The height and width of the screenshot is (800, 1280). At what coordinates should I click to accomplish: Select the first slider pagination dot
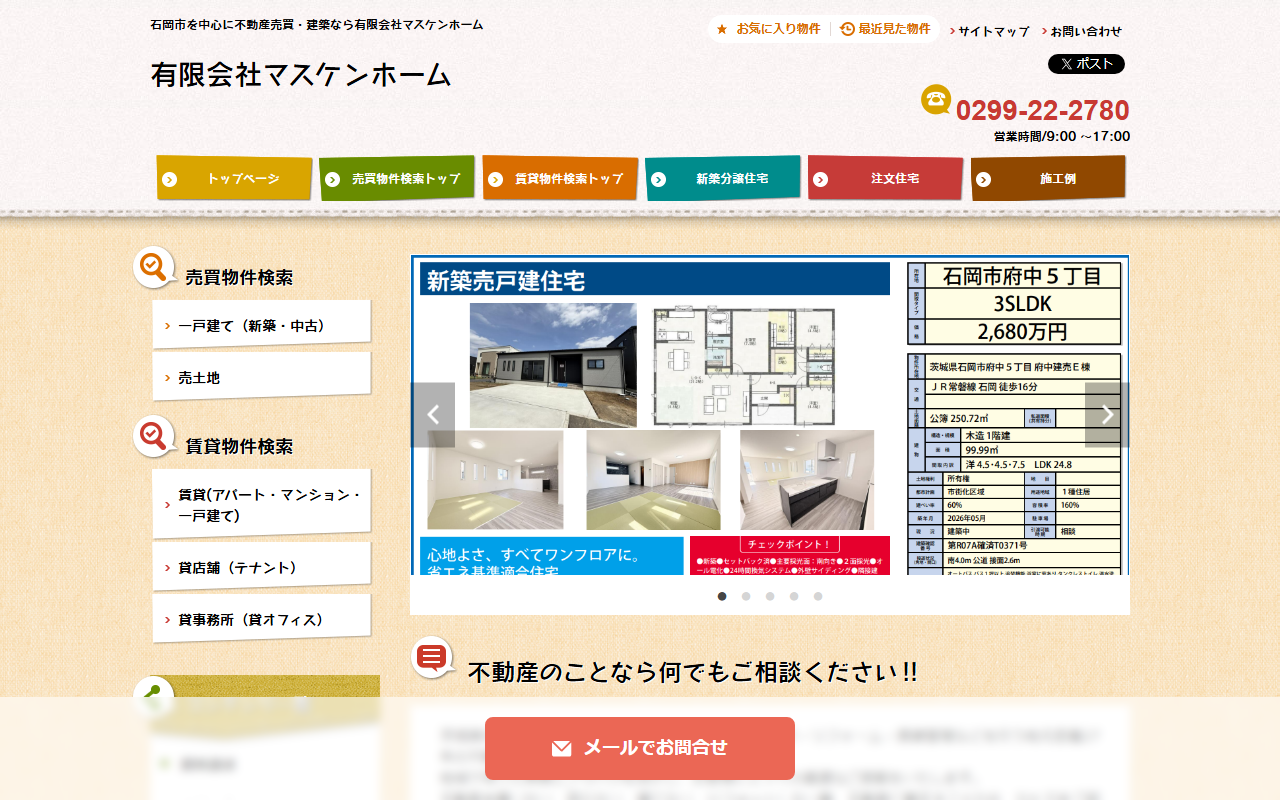point(722,596)
